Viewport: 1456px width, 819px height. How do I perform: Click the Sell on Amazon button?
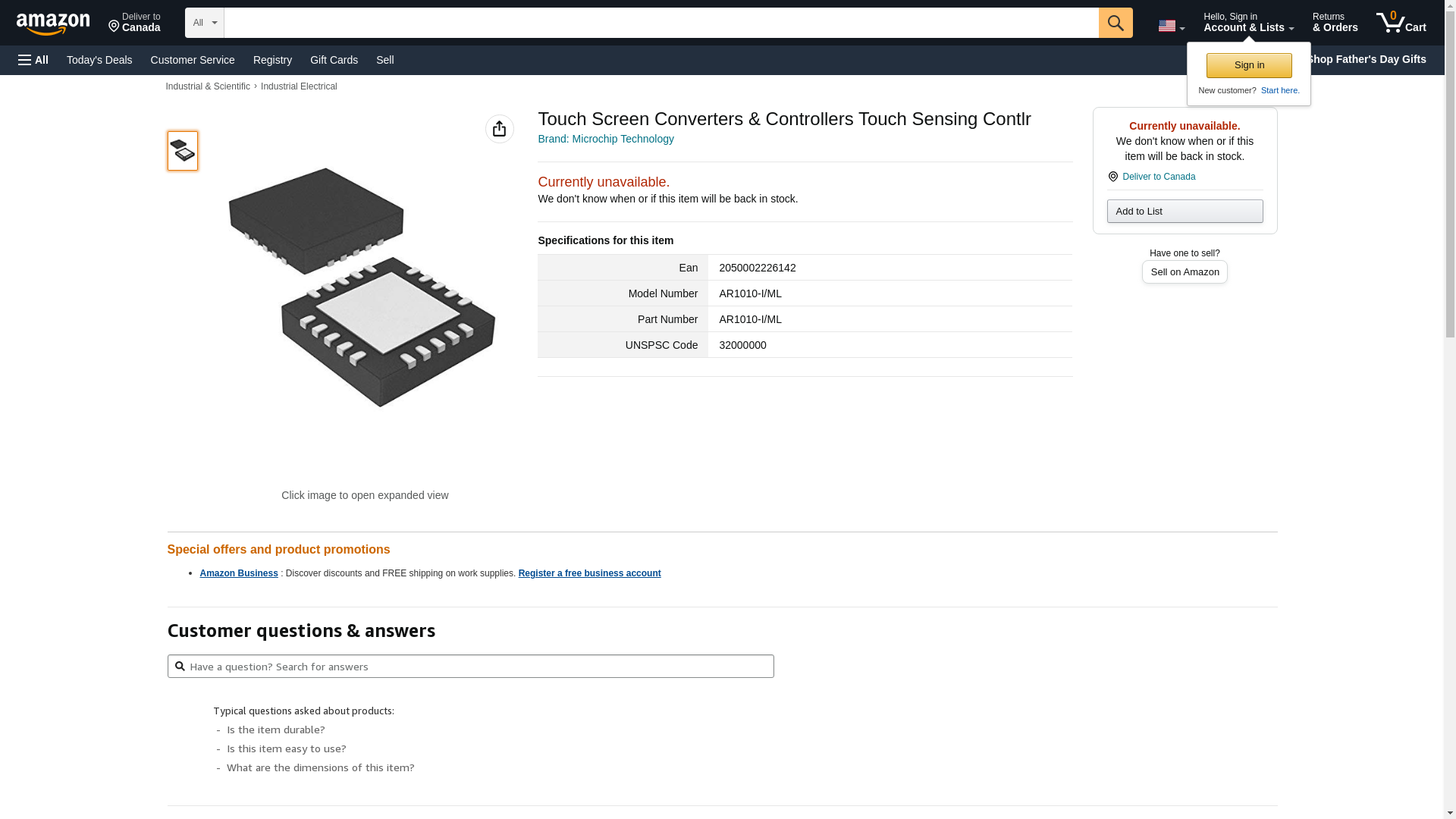click(x=1185, y=272)
